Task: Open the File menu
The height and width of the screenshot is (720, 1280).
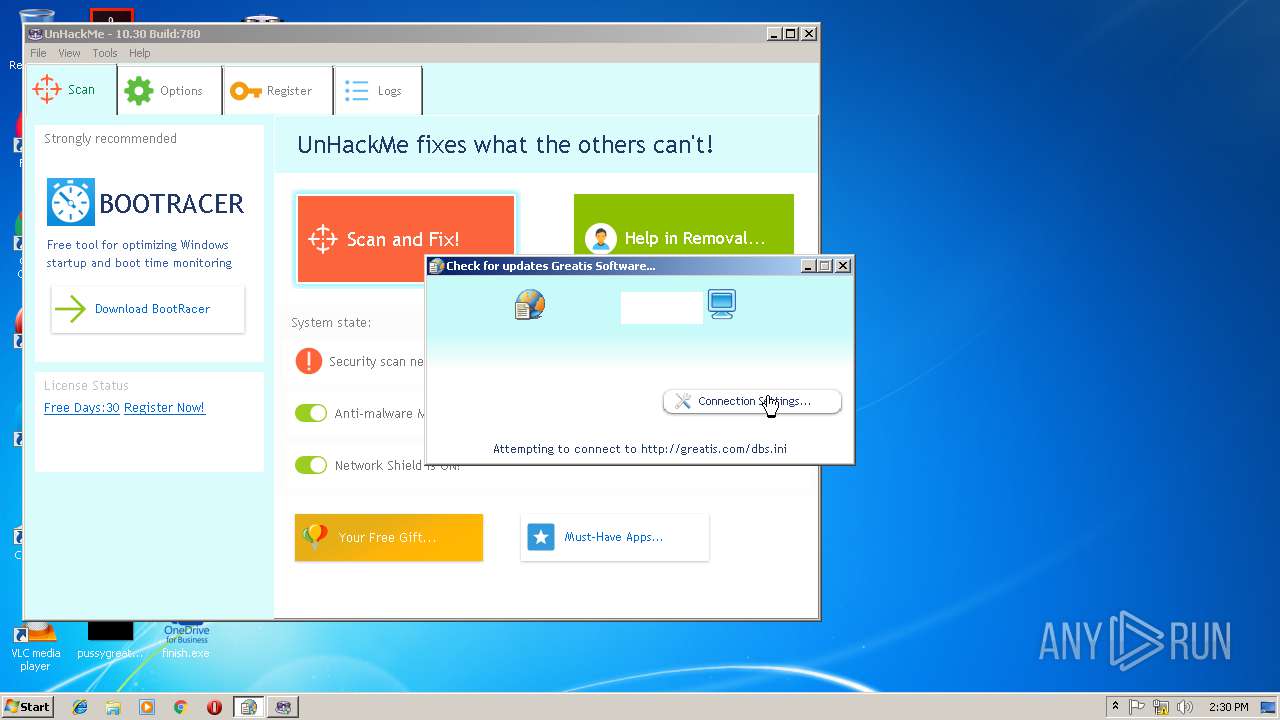Action: click(x=38, y=53)
